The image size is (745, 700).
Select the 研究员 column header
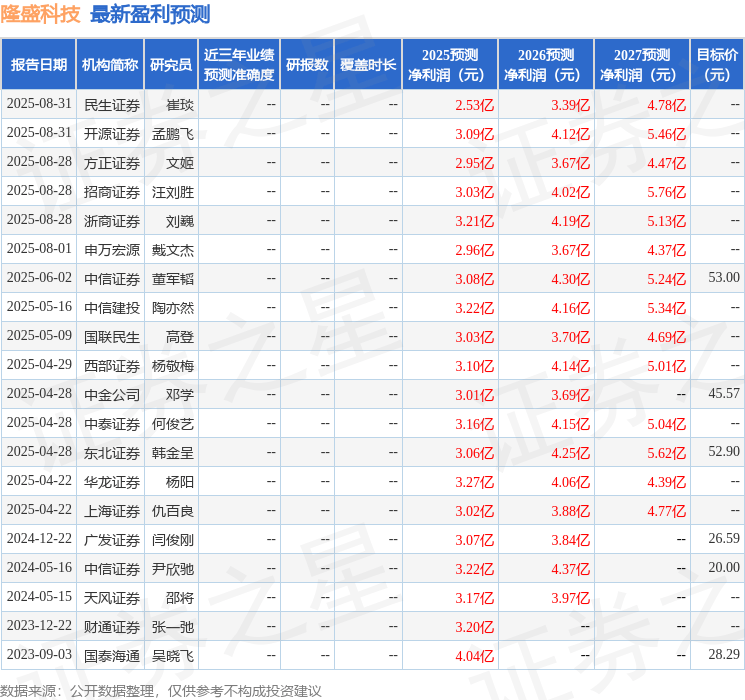[x=171, y=65]
